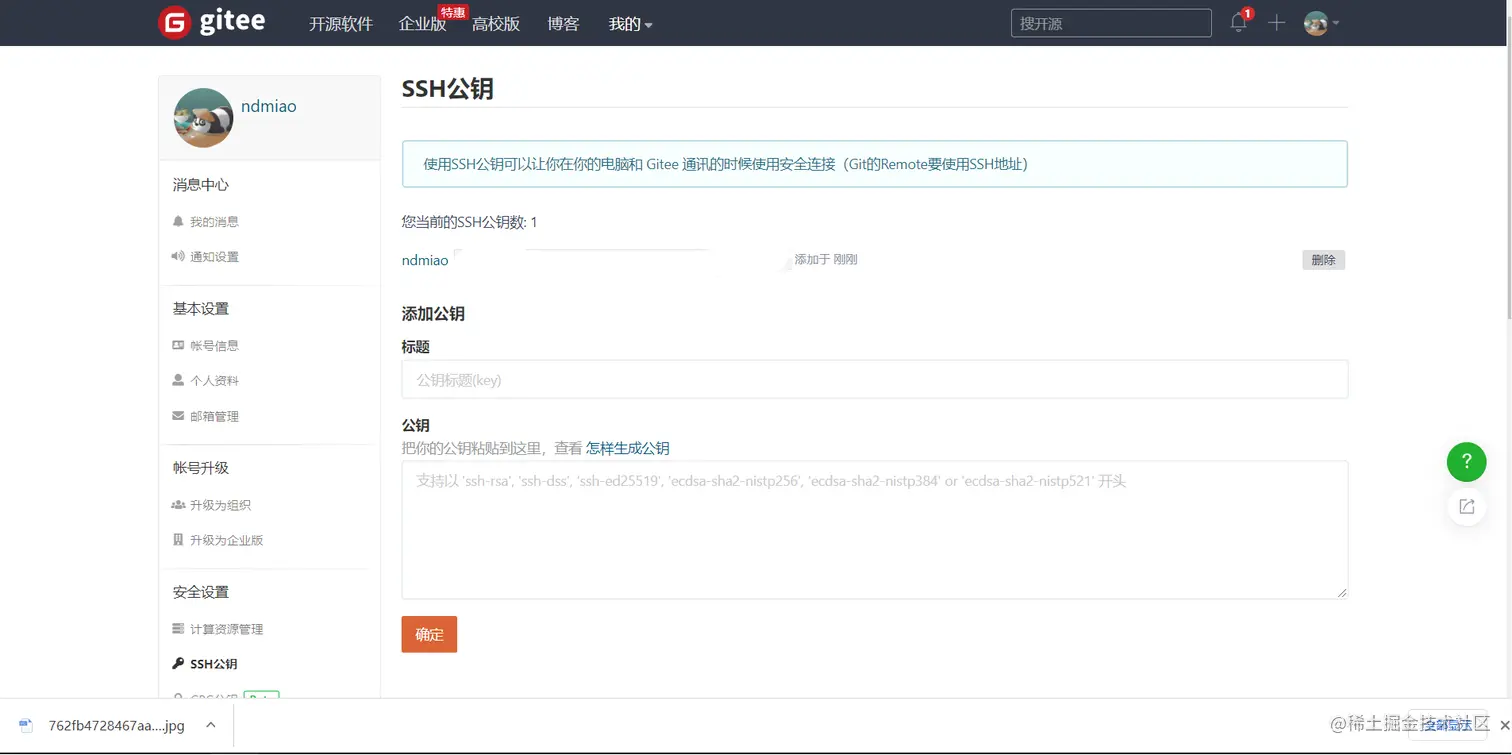The image size is (1512, 755).
Task: Click the external share floating icon
Action: [x=1466, y=507]
